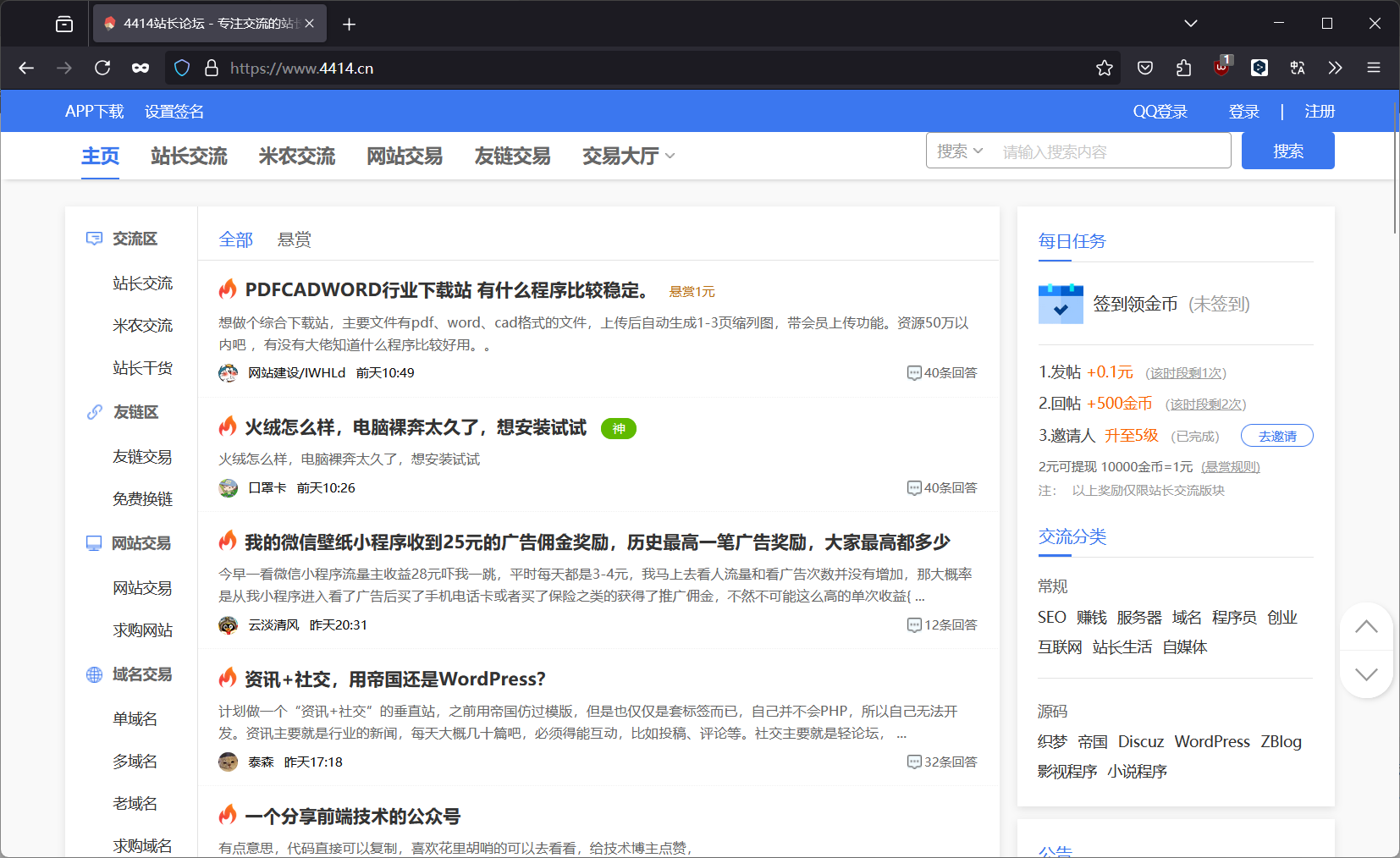Image resolution: width=1400 pixels, height=858 pixels.
Task: Open the 友链交易 nav tab
Action: (512, 156)
